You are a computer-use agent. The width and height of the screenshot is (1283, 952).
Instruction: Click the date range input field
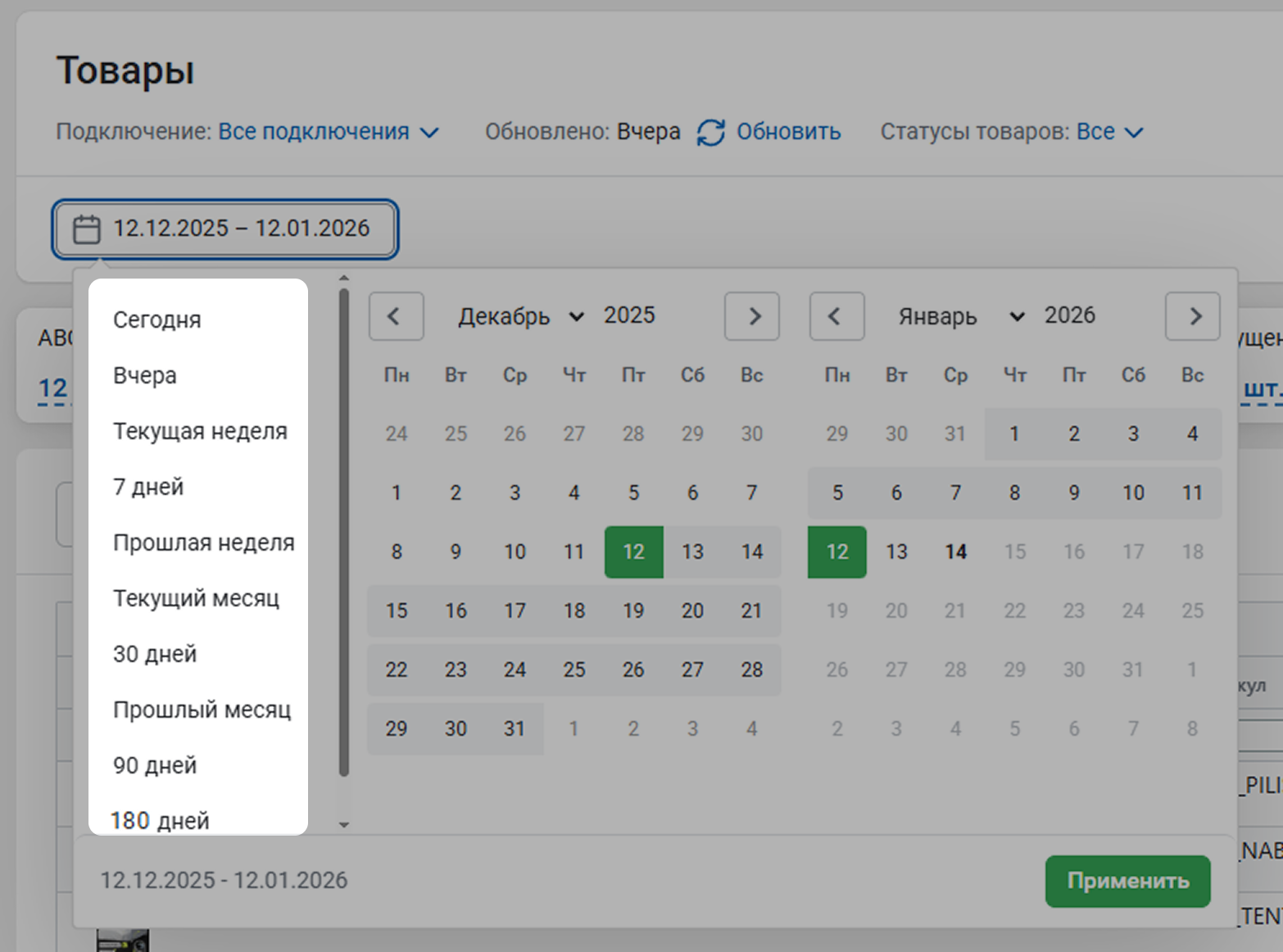241,229
